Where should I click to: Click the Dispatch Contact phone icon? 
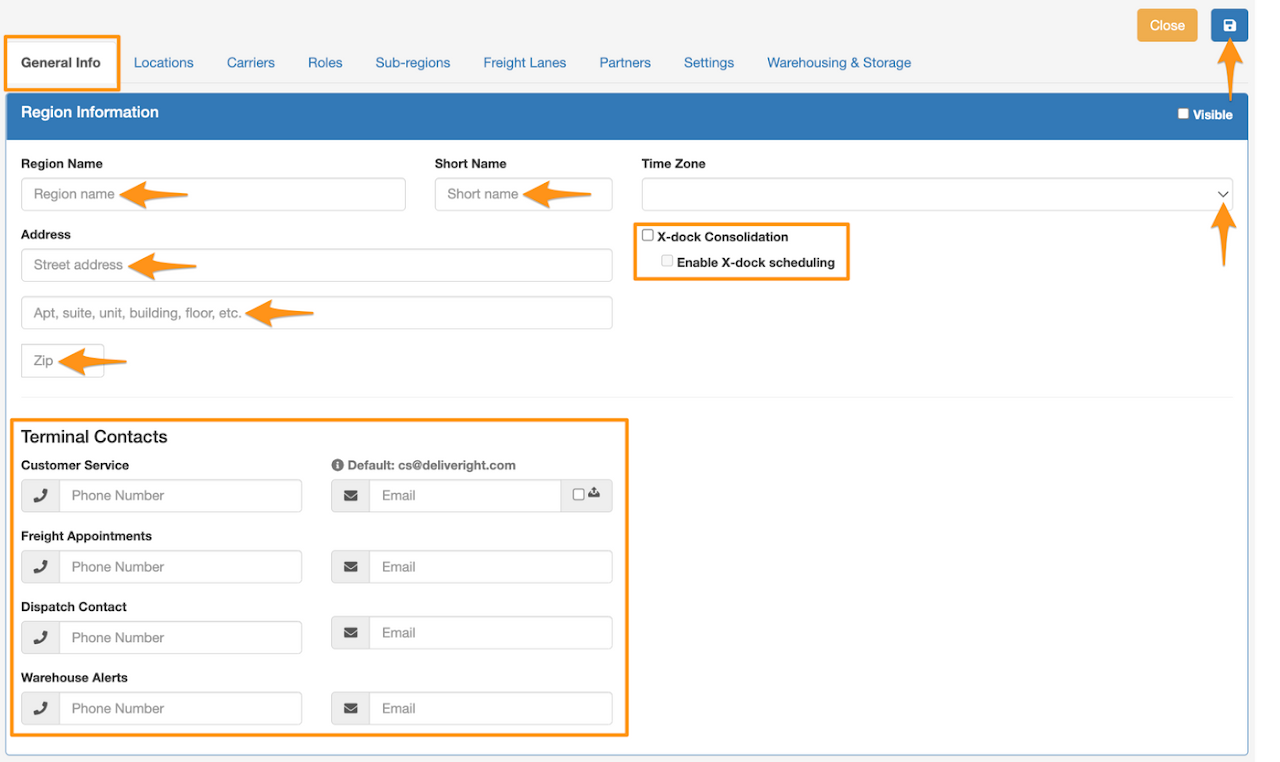(x=40, y=638)
